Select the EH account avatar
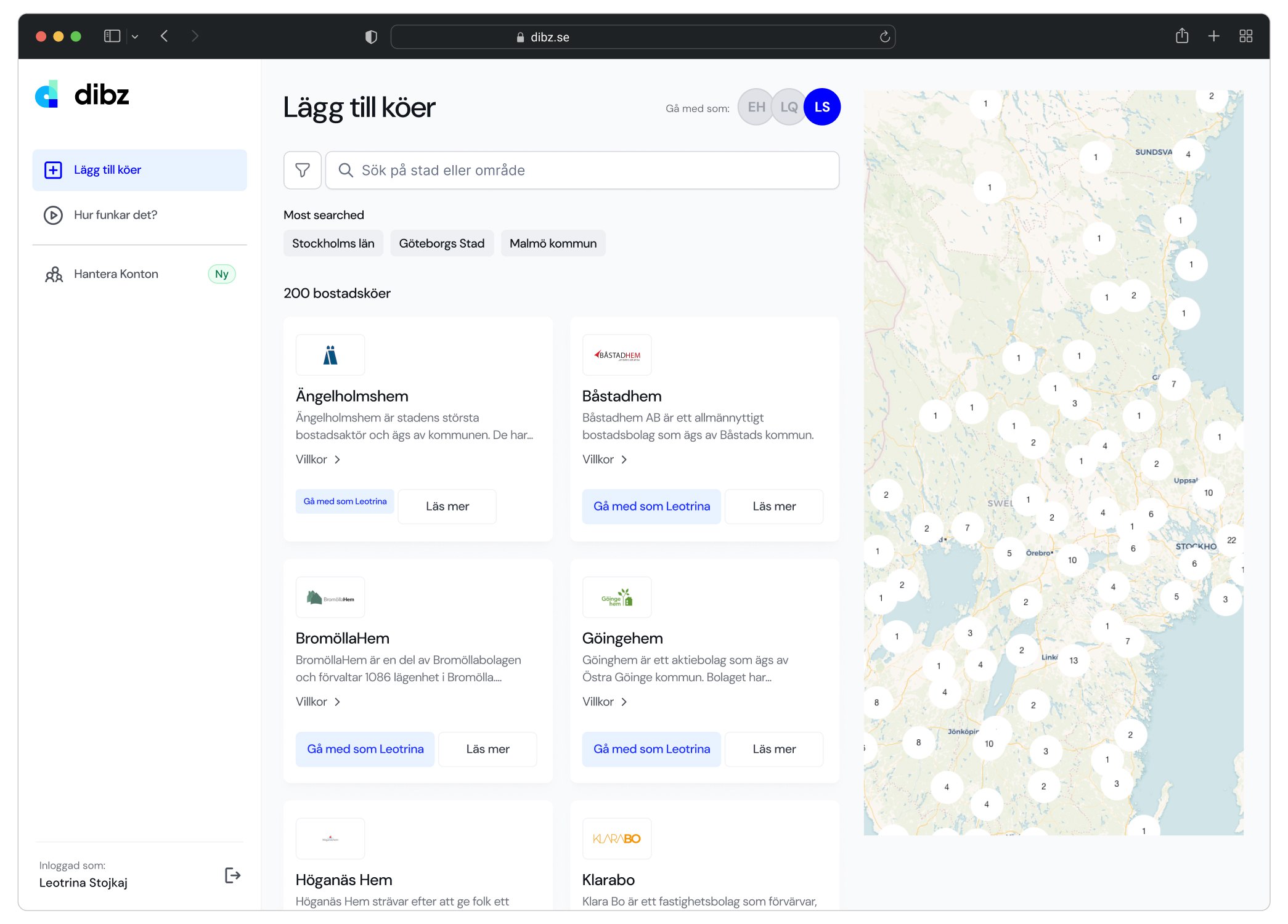The height and width of the screenshot is (924, 1288). (x=756, y=107)
